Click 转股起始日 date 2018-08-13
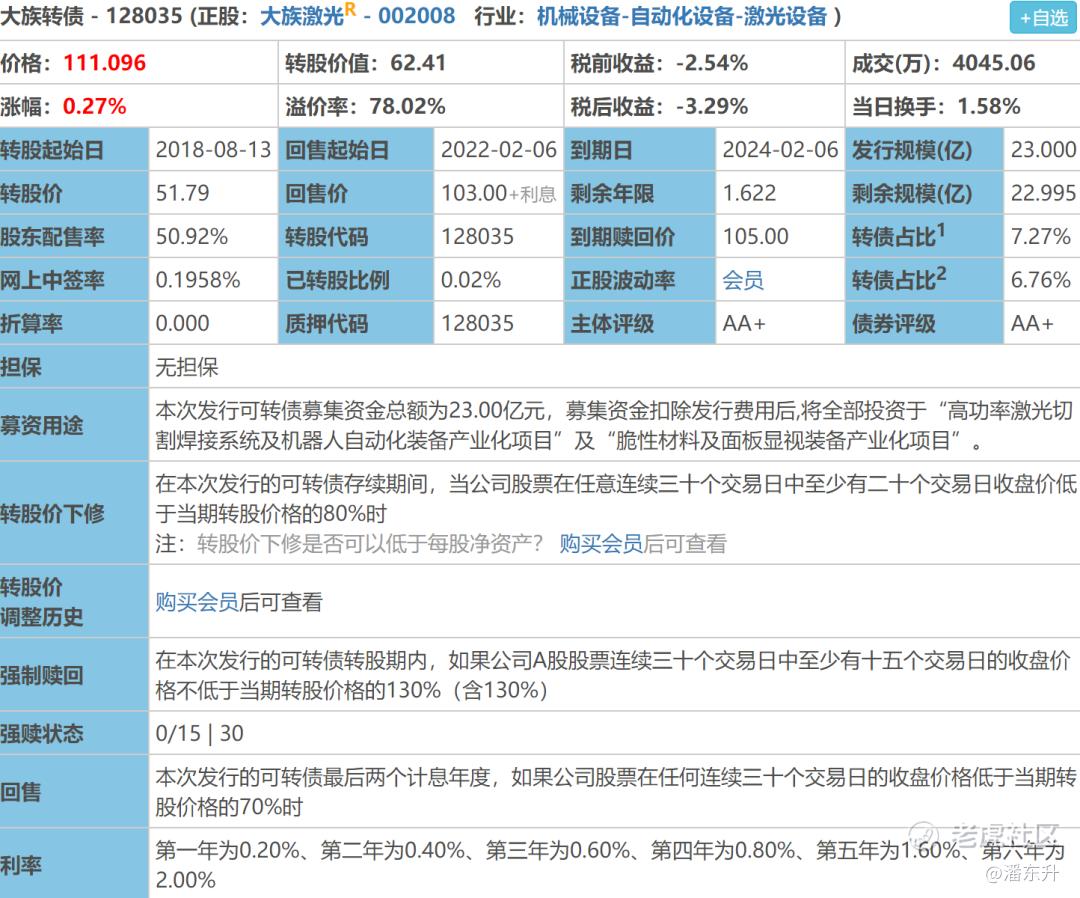The width and height of the screenshot is (1080, 898). pyautogui.click(x=214, y=149)
